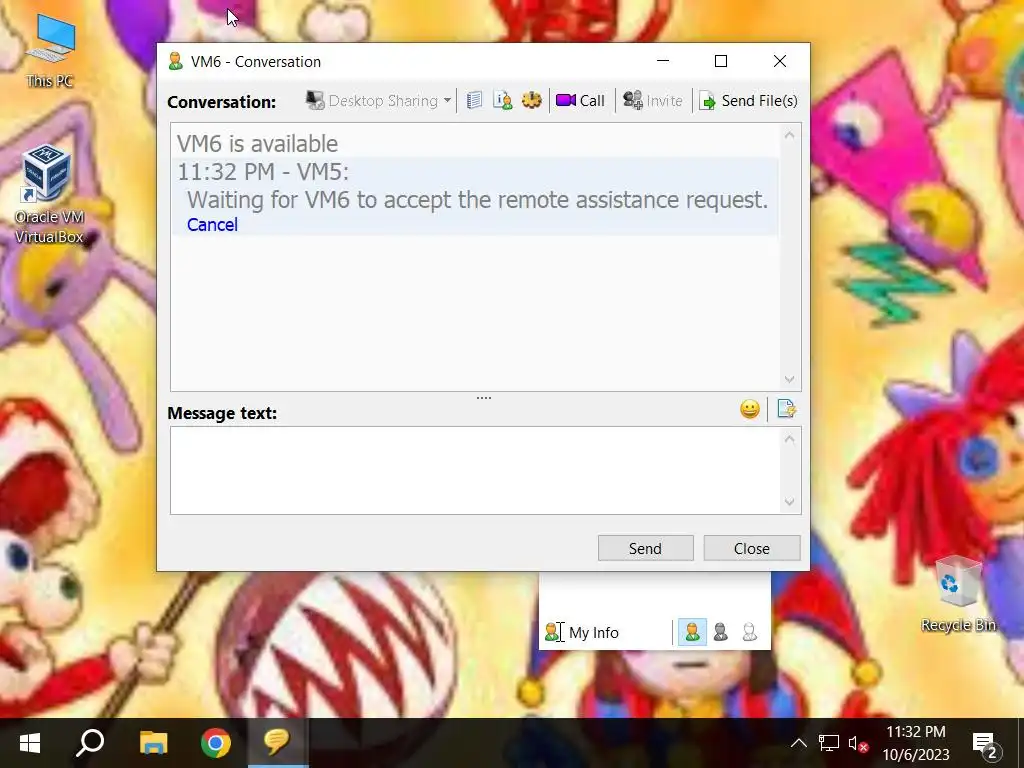Click the Close button in conversation
1024x768 pixels.
tap(752, 549)
